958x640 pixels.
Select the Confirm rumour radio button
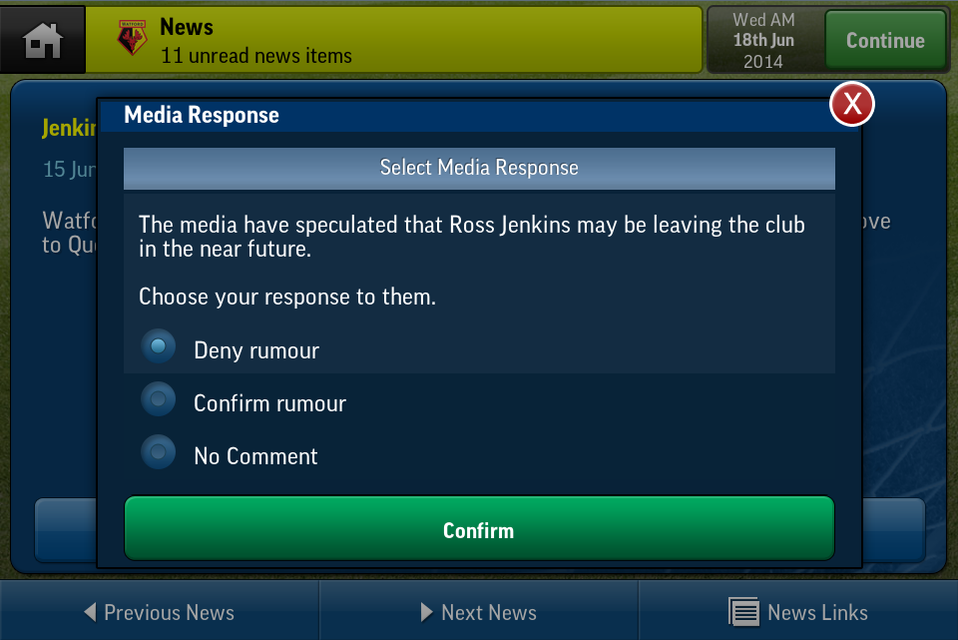coord(158,399)
